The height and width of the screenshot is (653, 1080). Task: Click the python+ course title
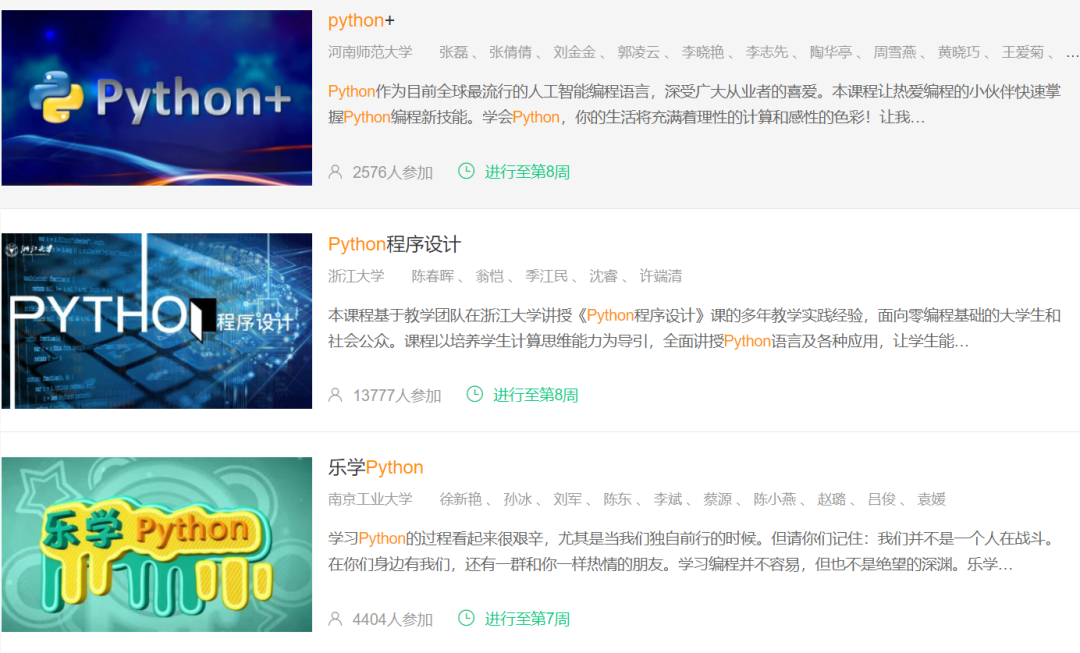(x=361, y=21)
